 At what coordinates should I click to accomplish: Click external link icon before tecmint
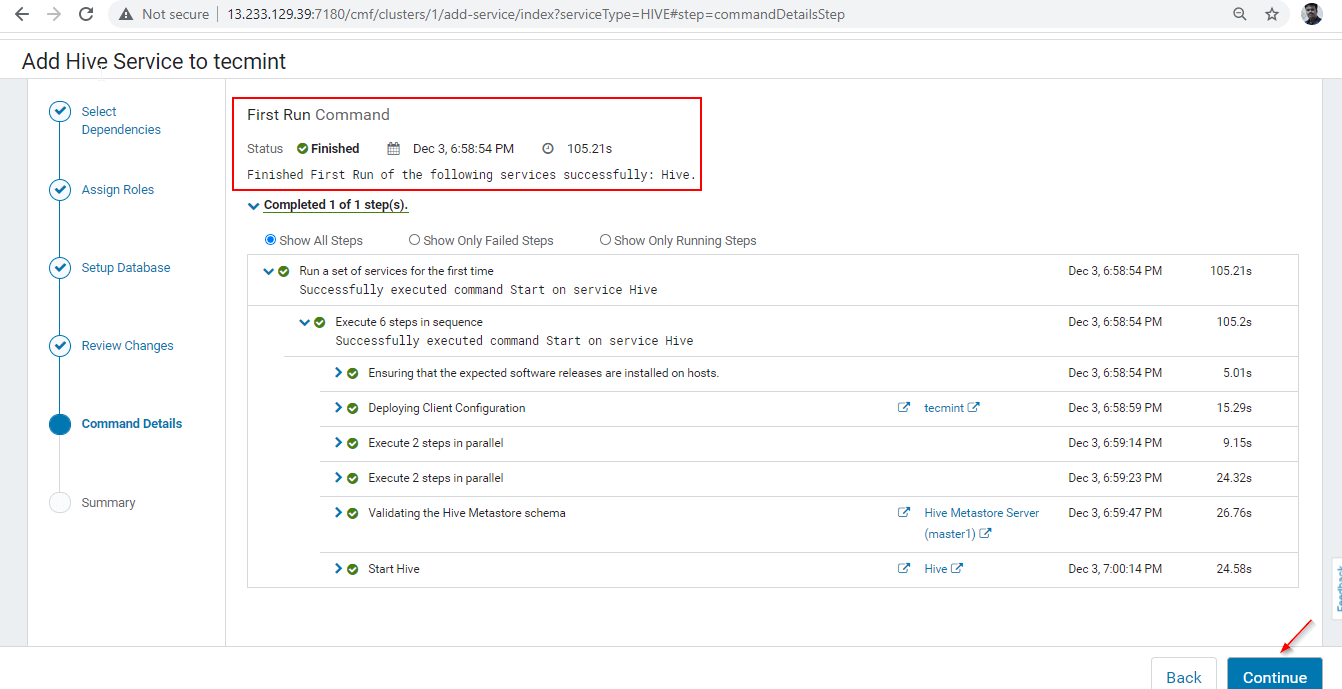coord(904,408)
